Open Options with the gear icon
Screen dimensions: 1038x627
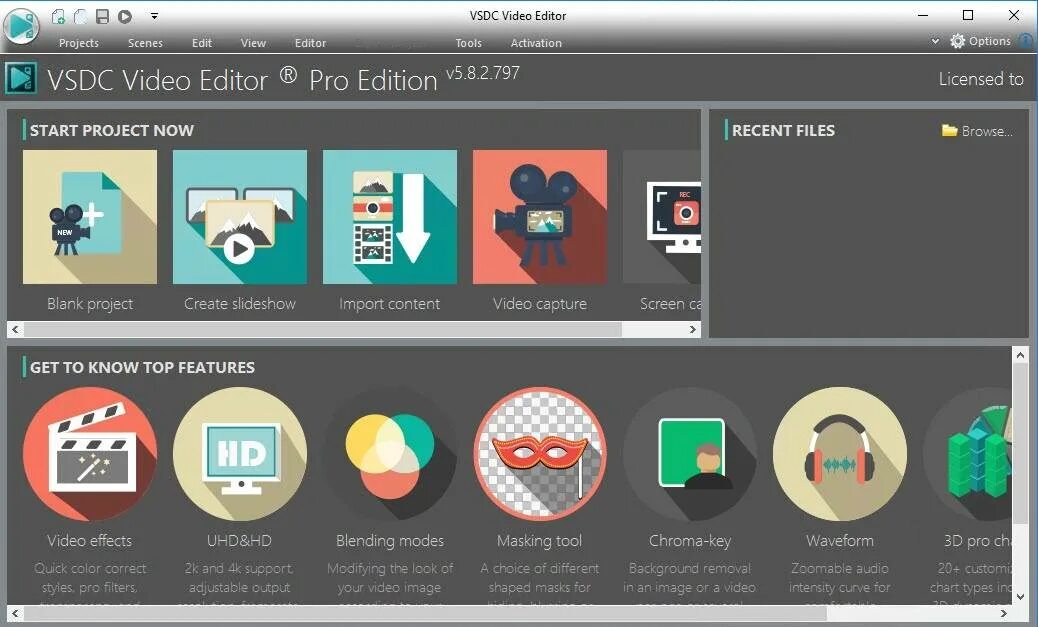[980, 41]
